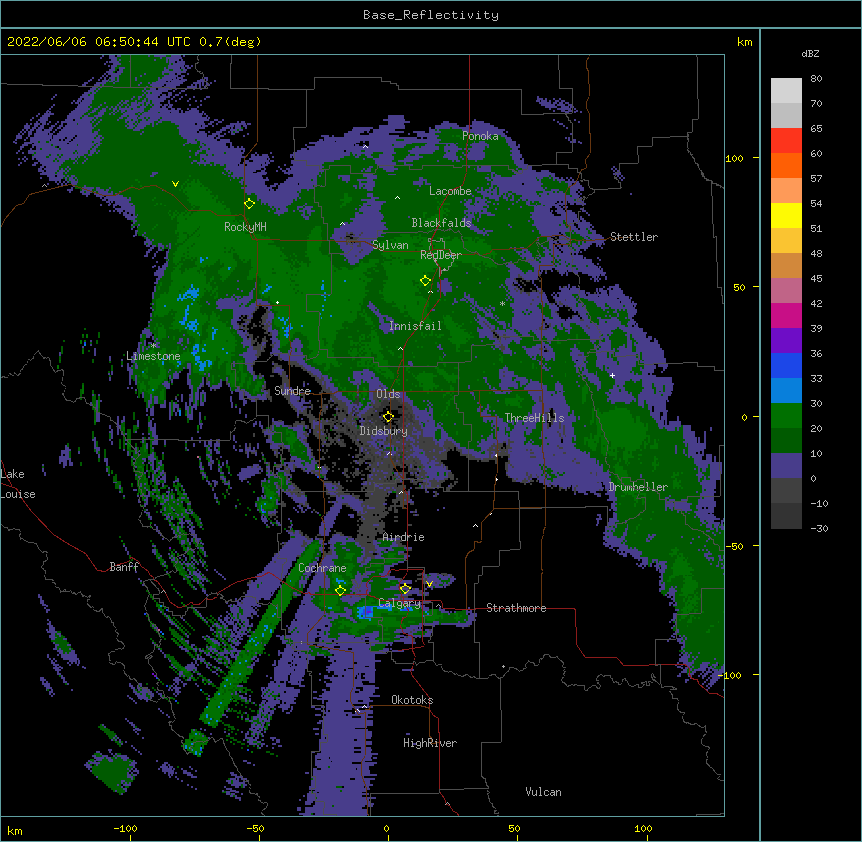Select the RedDeer city label
Image resolution: width=862 pixels, height=842 pixels.
click(440, 255)
